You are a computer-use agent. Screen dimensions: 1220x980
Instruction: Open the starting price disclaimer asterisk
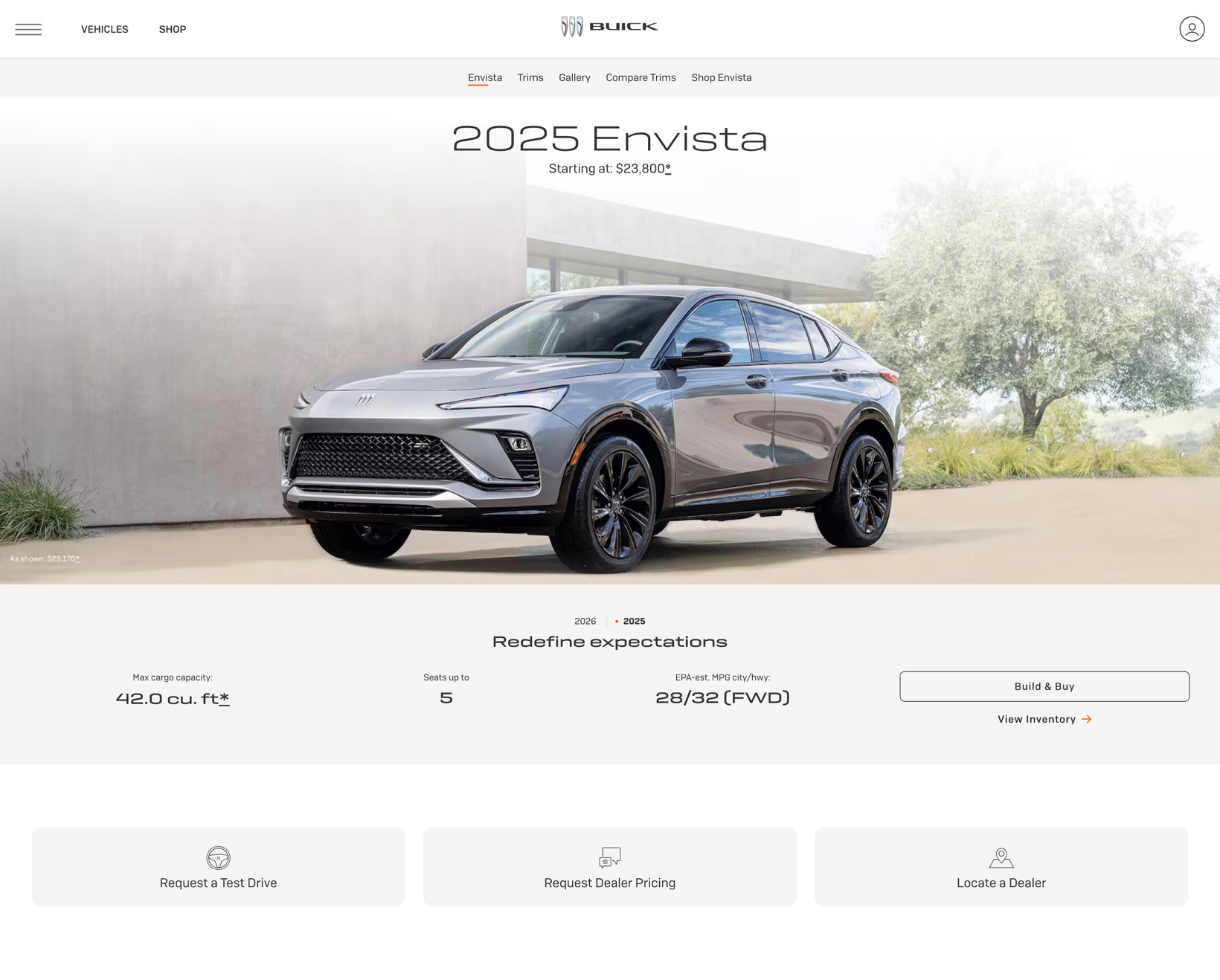(x=668, y=169)
